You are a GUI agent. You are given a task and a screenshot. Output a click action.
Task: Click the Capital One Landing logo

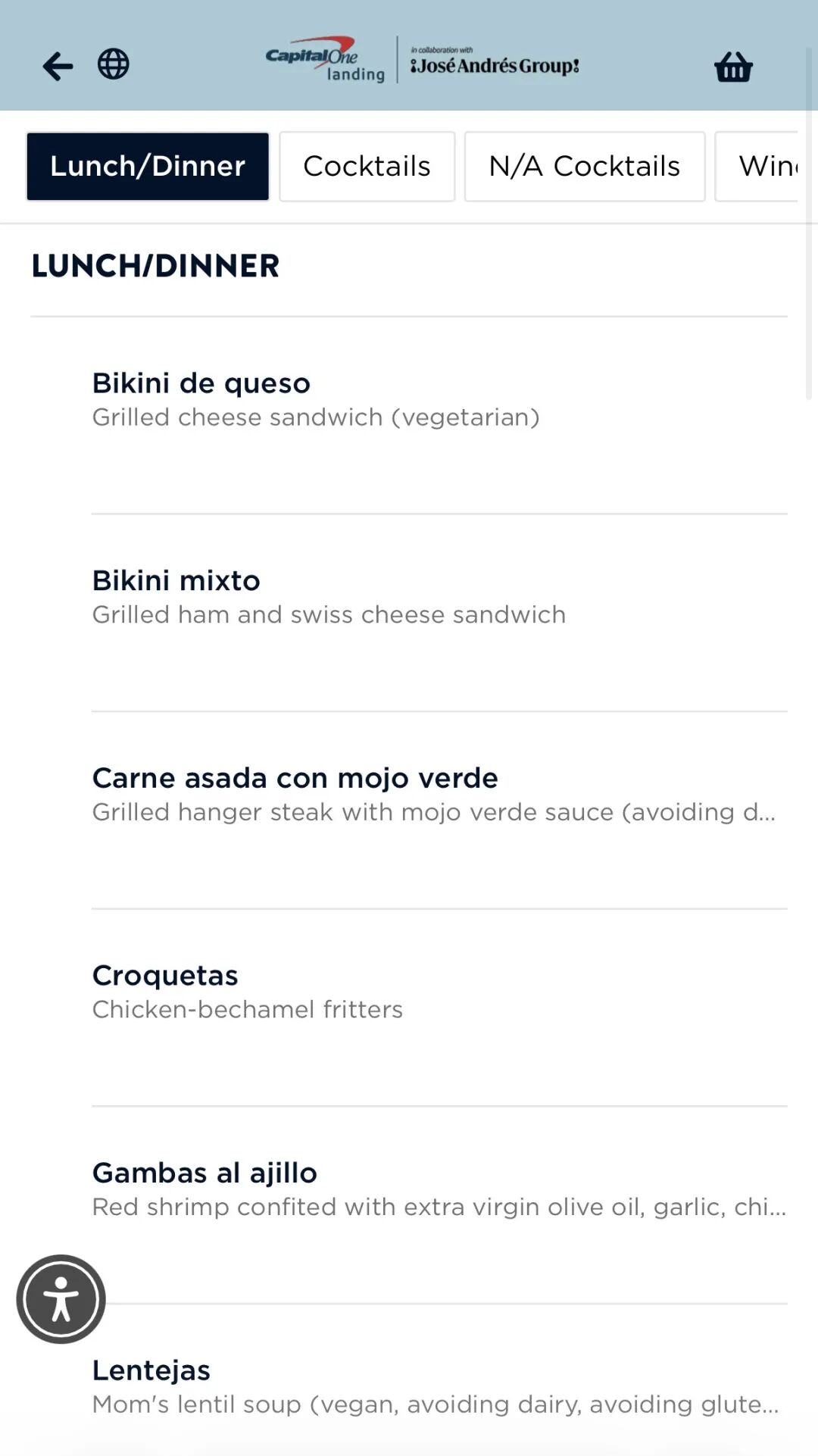pyautogui.click(x=326, y=60)
